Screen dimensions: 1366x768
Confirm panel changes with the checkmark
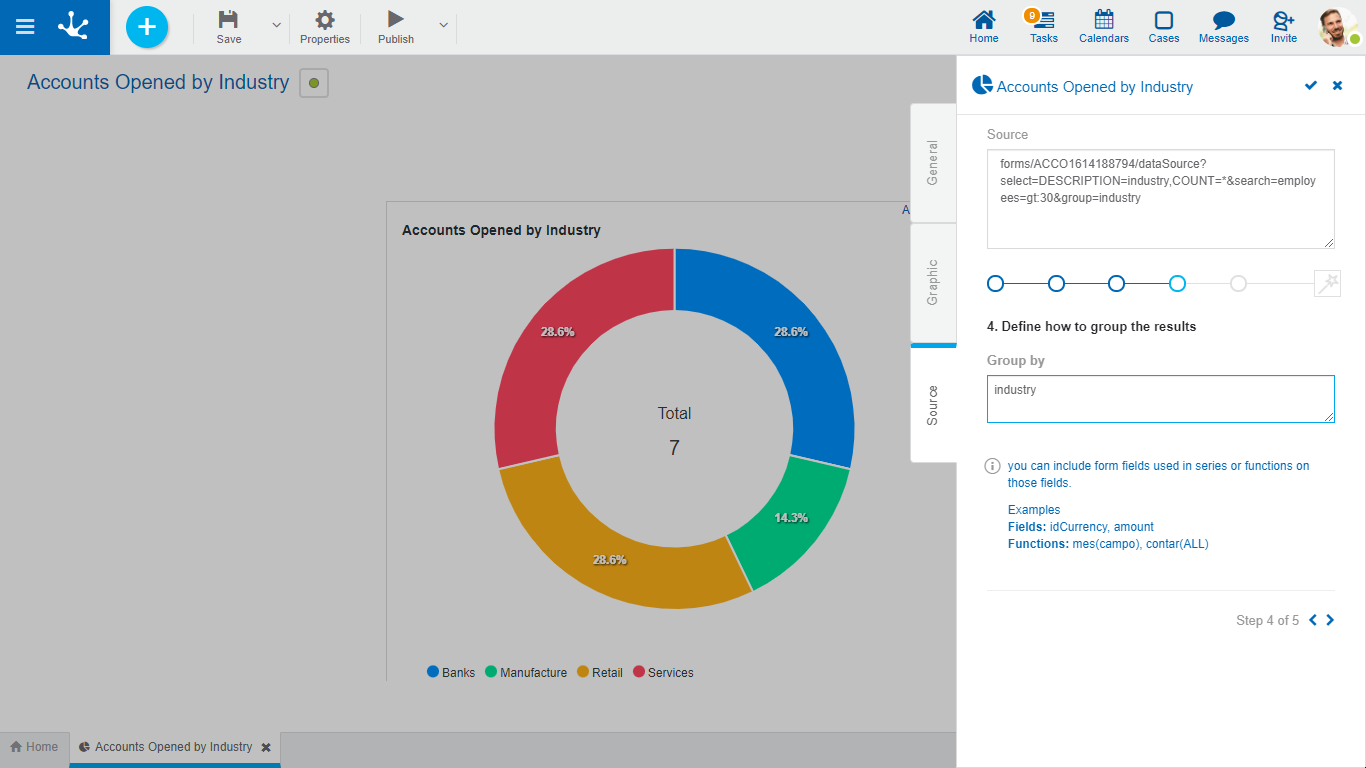point(1310,86)
